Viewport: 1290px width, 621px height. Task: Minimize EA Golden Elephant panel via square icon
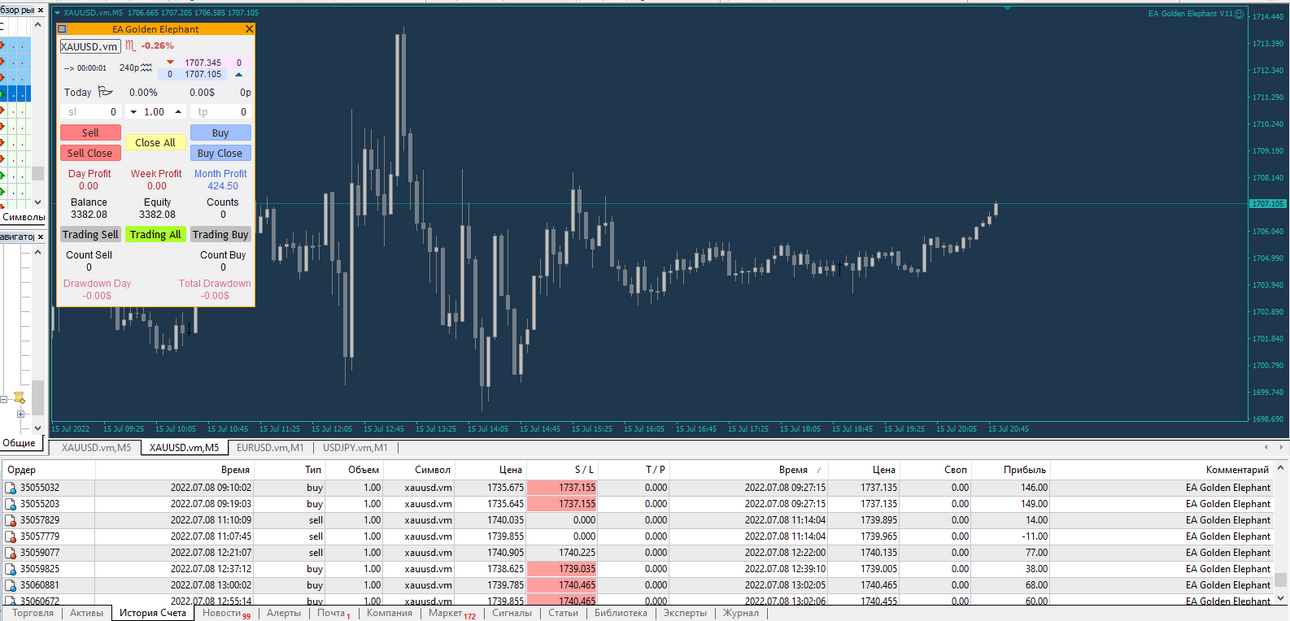[x=62, y=29]
